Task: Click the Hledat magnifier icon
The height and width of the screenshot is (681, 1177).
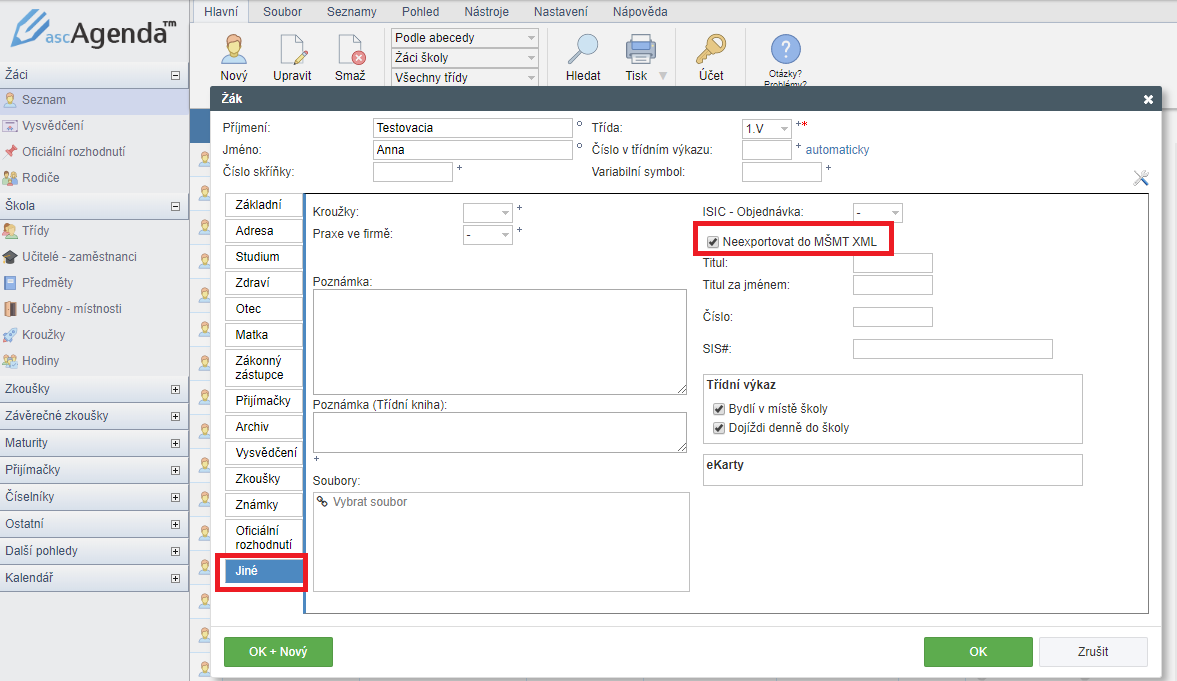Action: (x=583, y=50)
